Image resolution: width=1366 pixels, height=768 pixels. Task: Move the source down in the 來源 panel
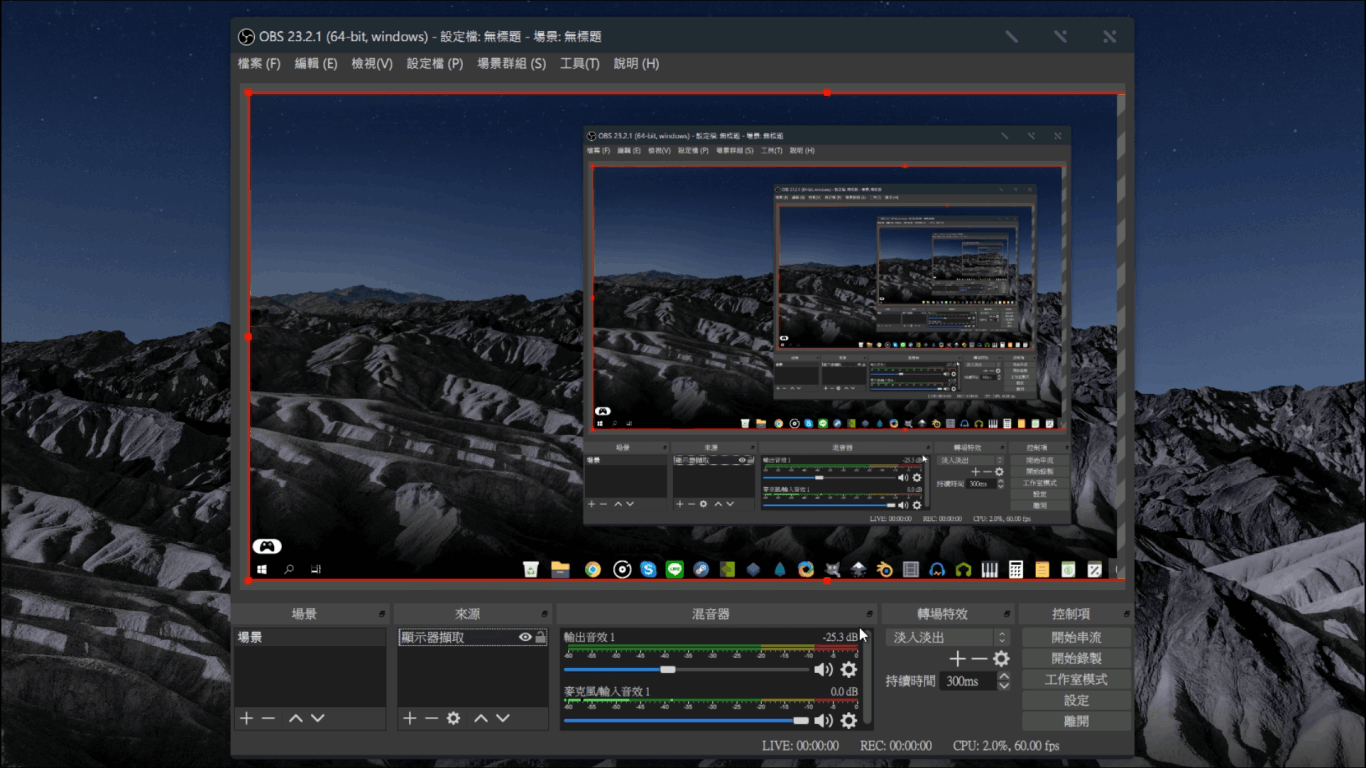click(503, 718)
